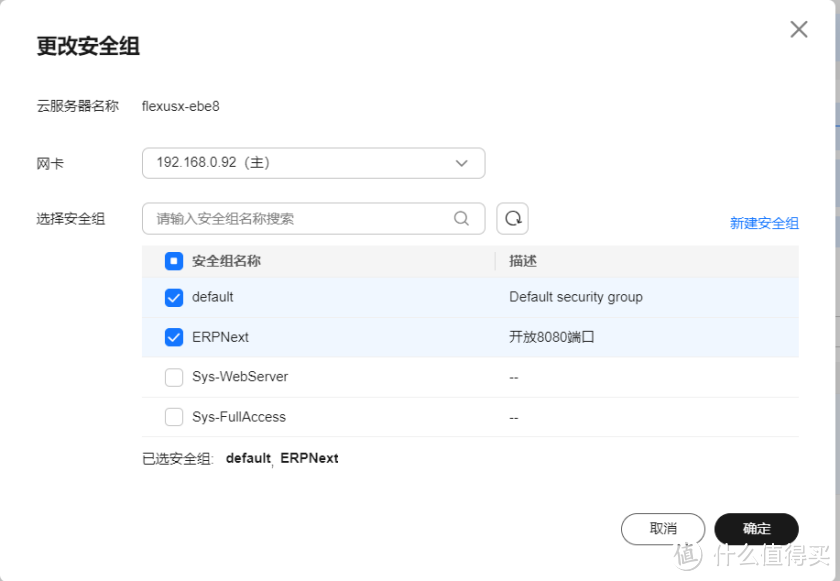Image resolution: width=840 pixels, height=581 pixels.
Task: Click the search magnifier icon
Action: (461, 218)
